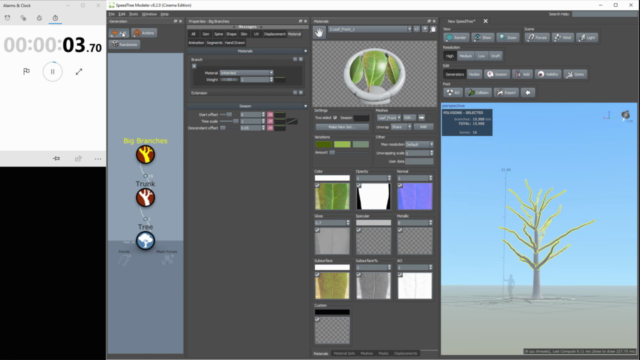The height and width of the screenshot is (360, 640).
Task: Pause the stopwatch in Alarms & Clock
Action: pyautogui.click(x=53, y=71)
